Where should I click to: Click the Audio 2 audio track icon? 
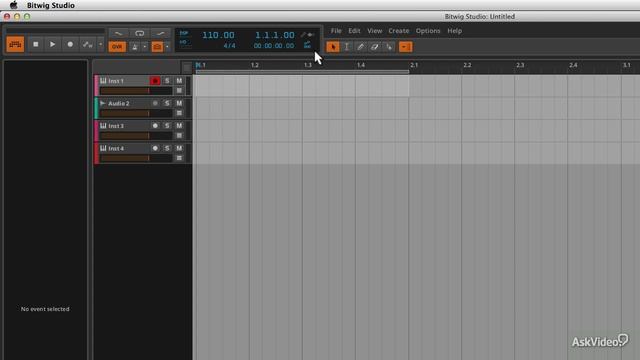click(103, 103)
